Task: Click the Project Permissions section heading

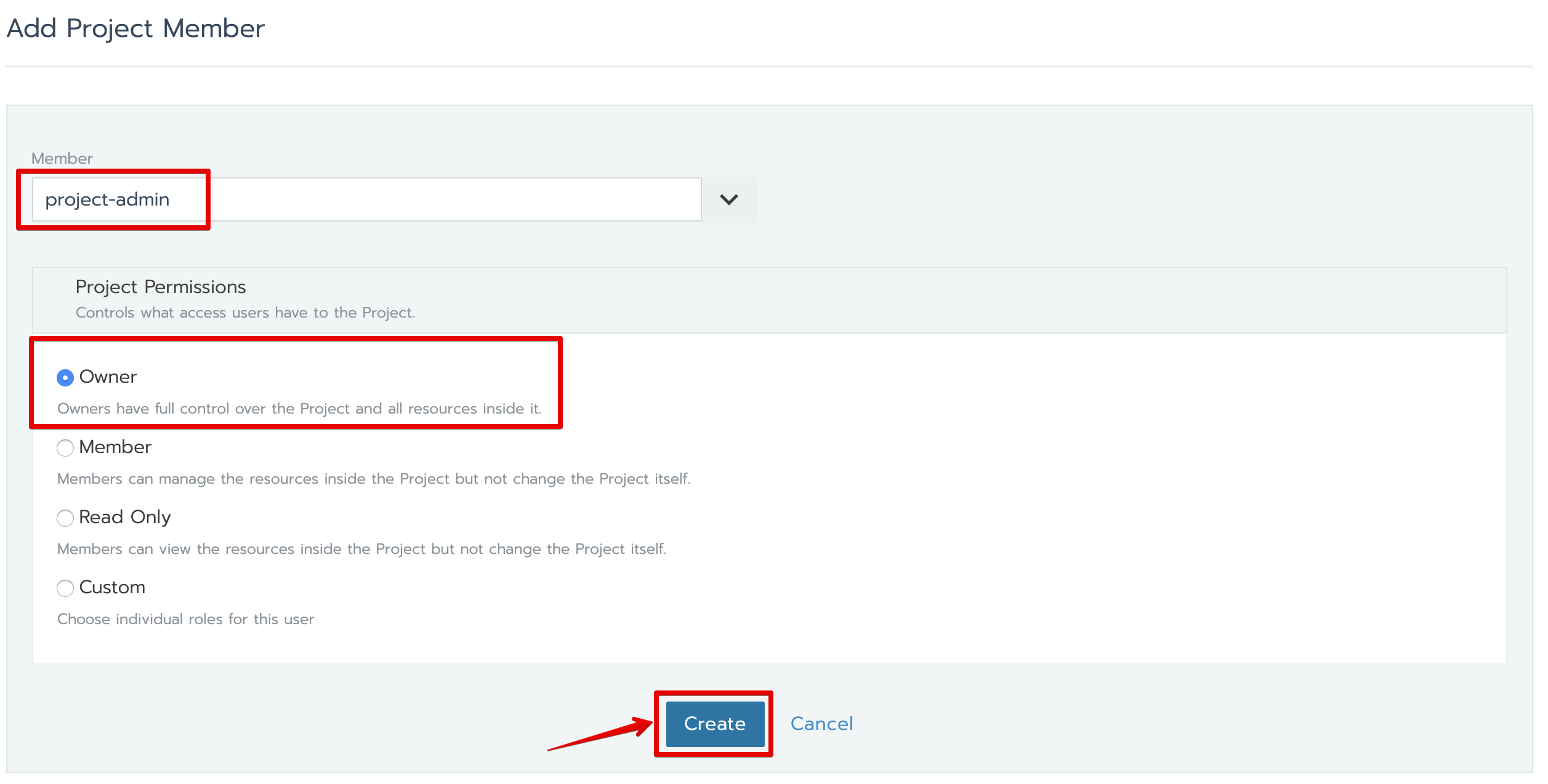Action: pyautogui.click(x=161, y=287)
